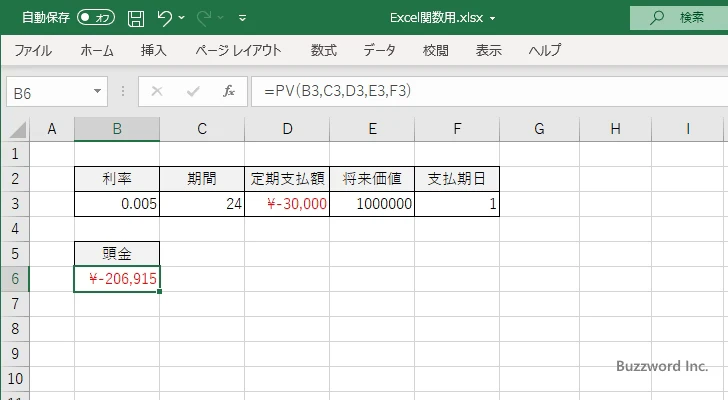Click the 利率 header cell
728x400 pixels.
[117, 179]
